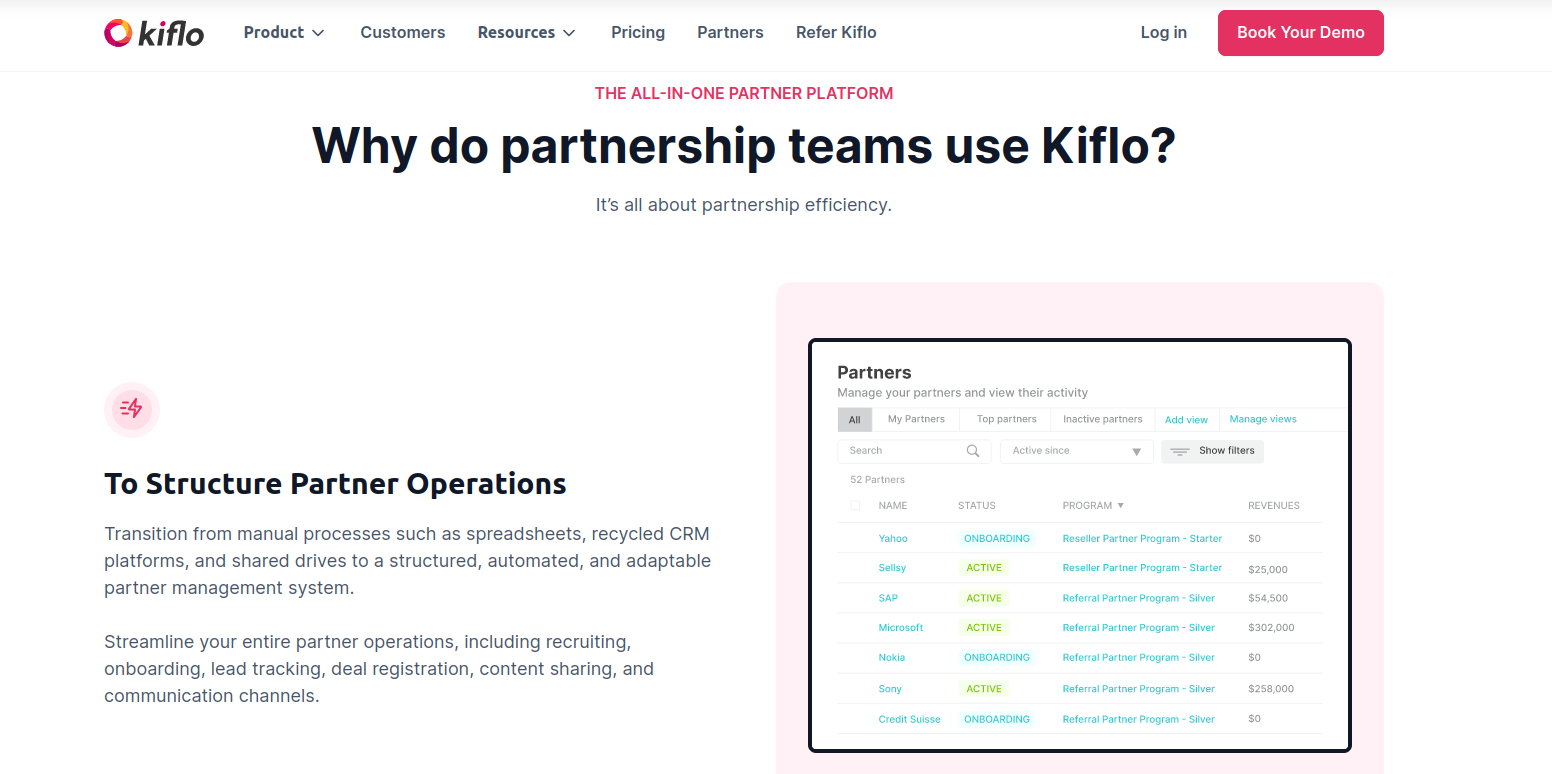Image resolution: width=1552 pixels, height=774 pixels.
Task: Switch to Top partners tab
Action: point(1007,419)
